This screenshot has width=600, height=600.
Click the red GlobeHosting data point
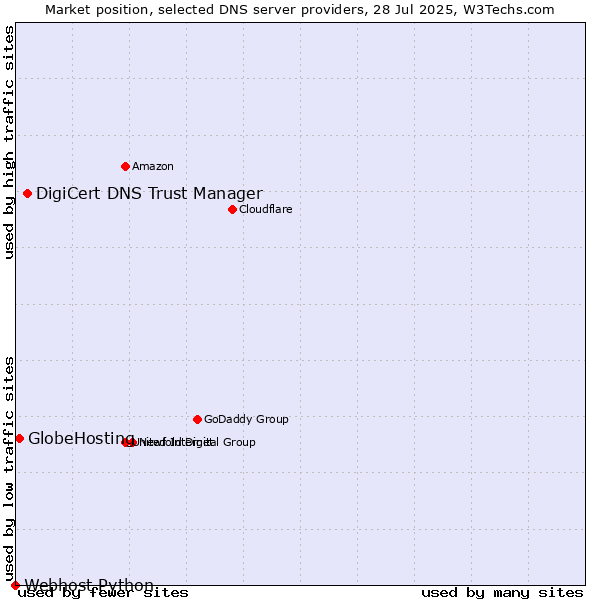coord(20,439)
